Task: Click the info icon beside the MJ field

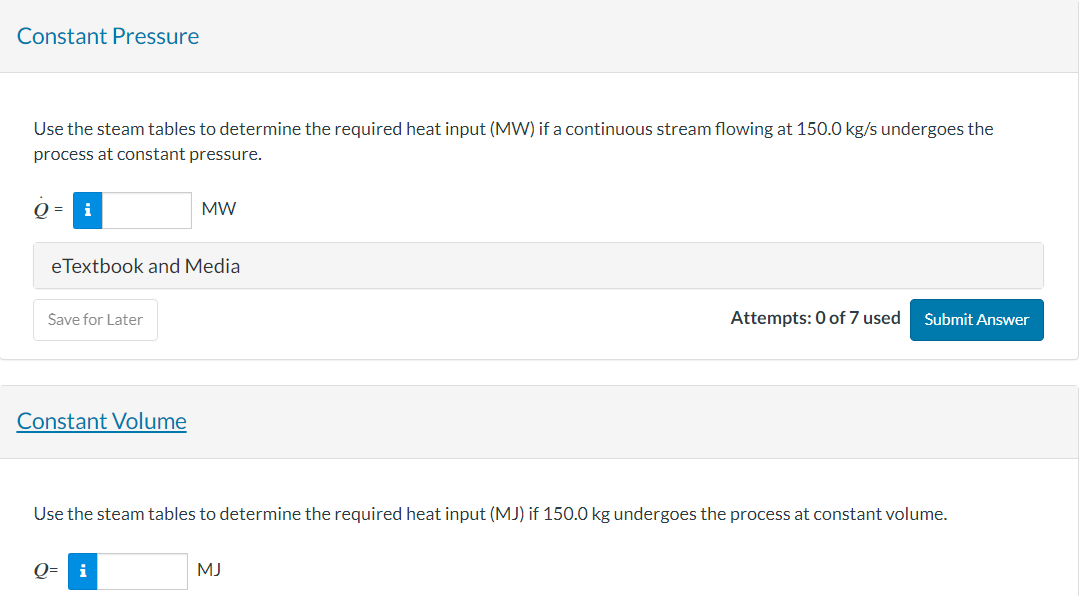Action: (83, 571)
